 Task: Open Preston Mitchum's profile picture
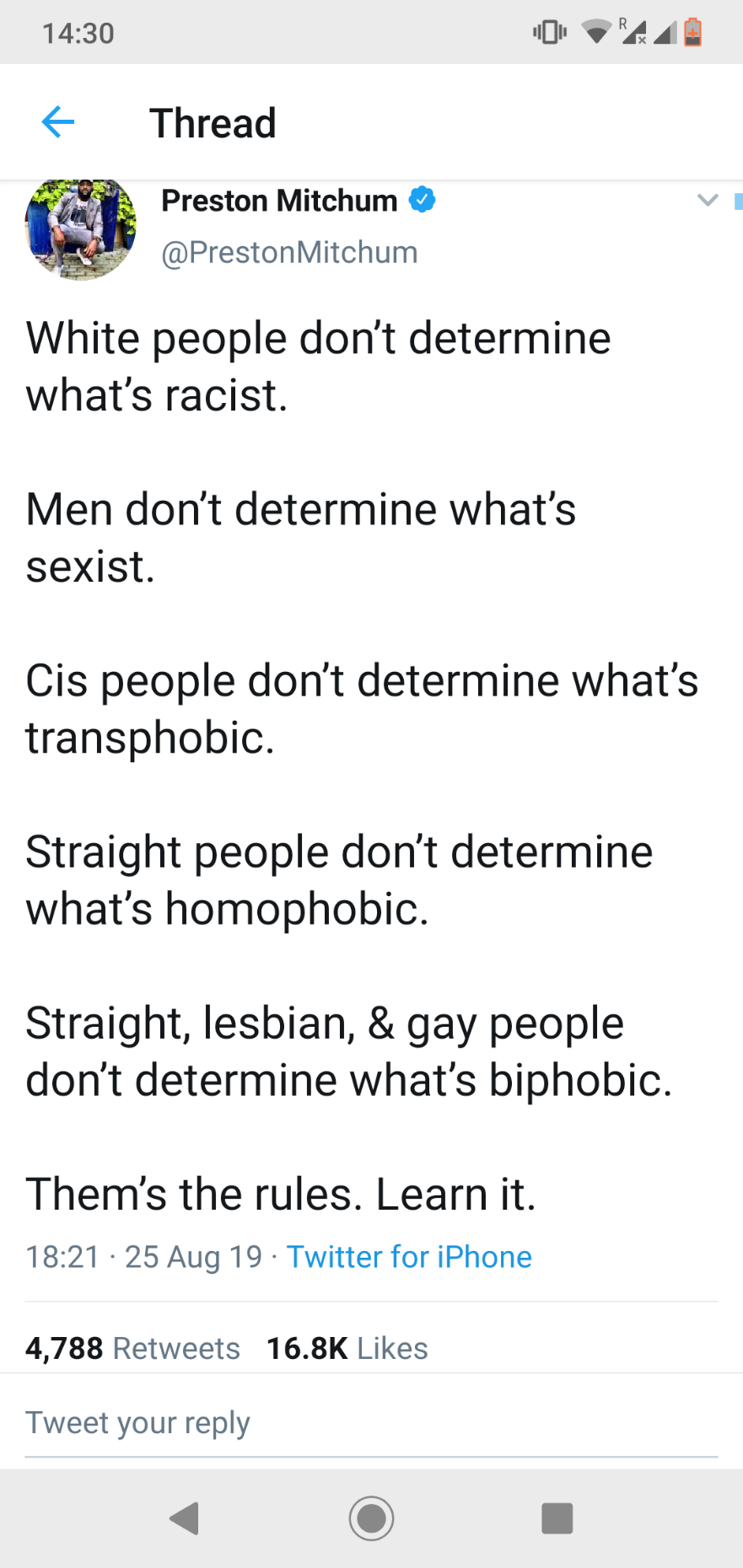[x=81, y=228]
